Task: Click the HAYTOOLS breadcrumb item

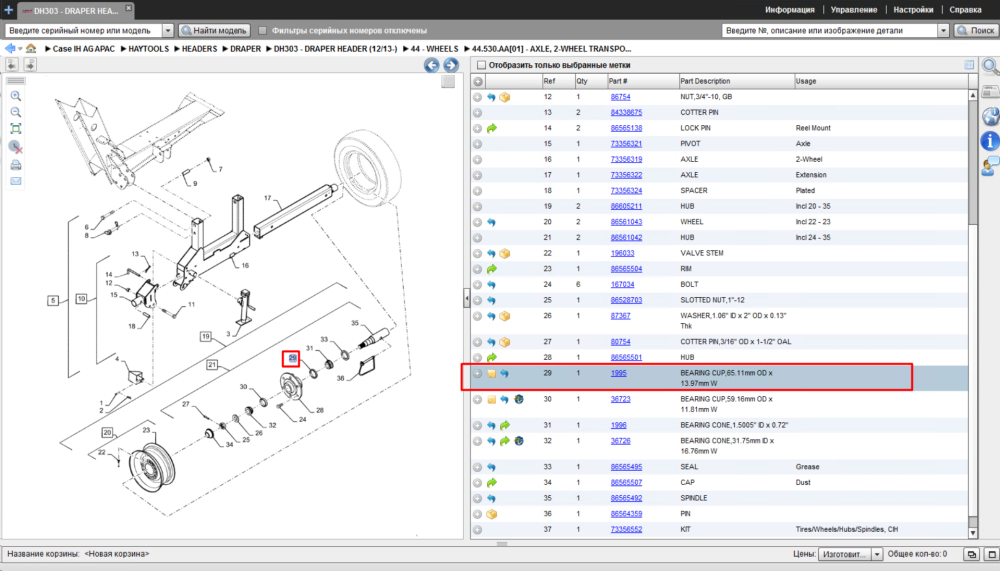Action: 149,48
